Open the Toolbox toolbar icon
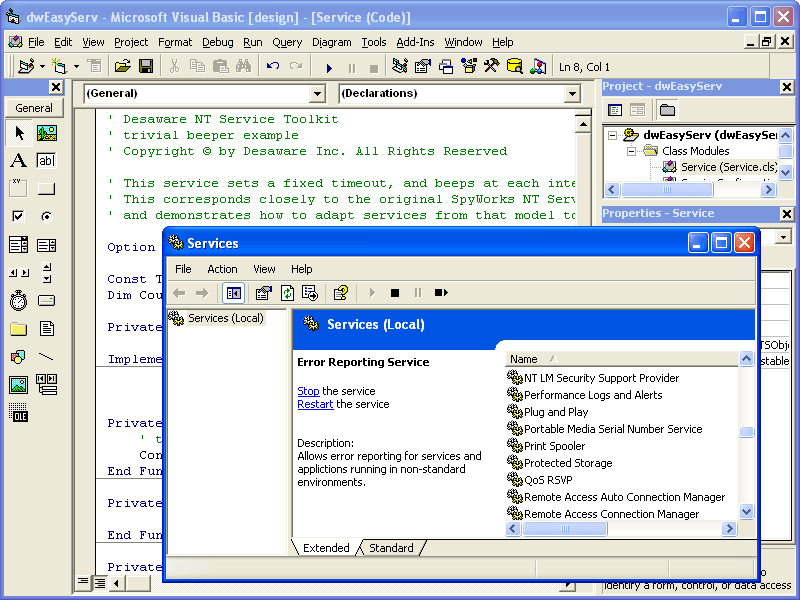800x600 pixels. [491, 66]
